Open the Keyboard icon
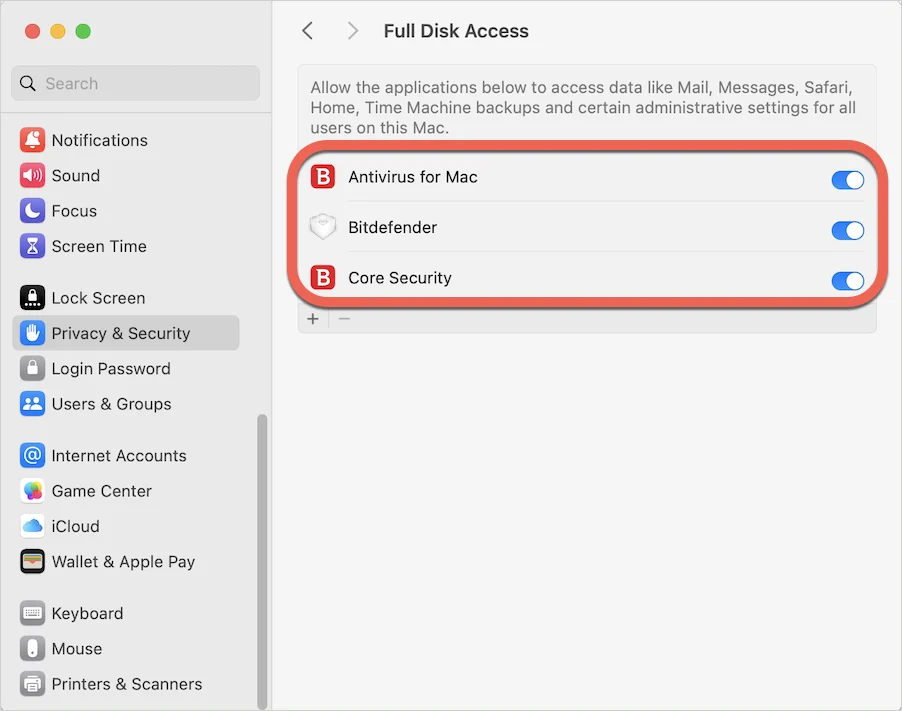Image resolution: width=902 pixels, height=711 pixels. pyautogui.click(x=32, y=613)
